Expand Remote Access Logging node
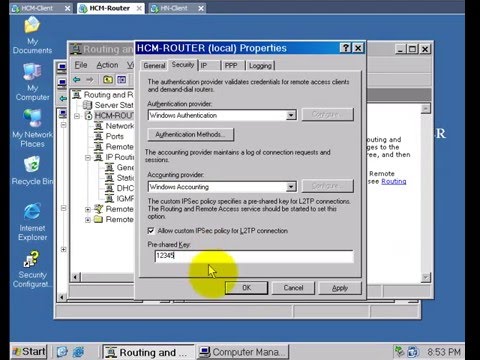 [88, 220]
